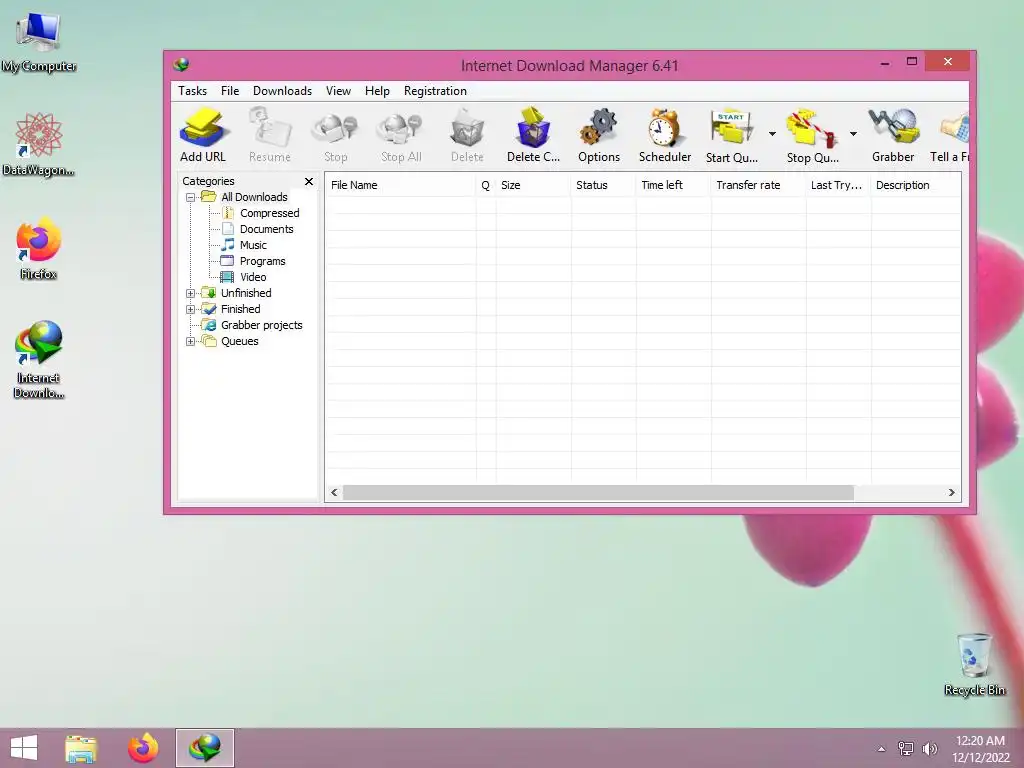Open the Help menu
The image size is (1024, 768).
377,91
